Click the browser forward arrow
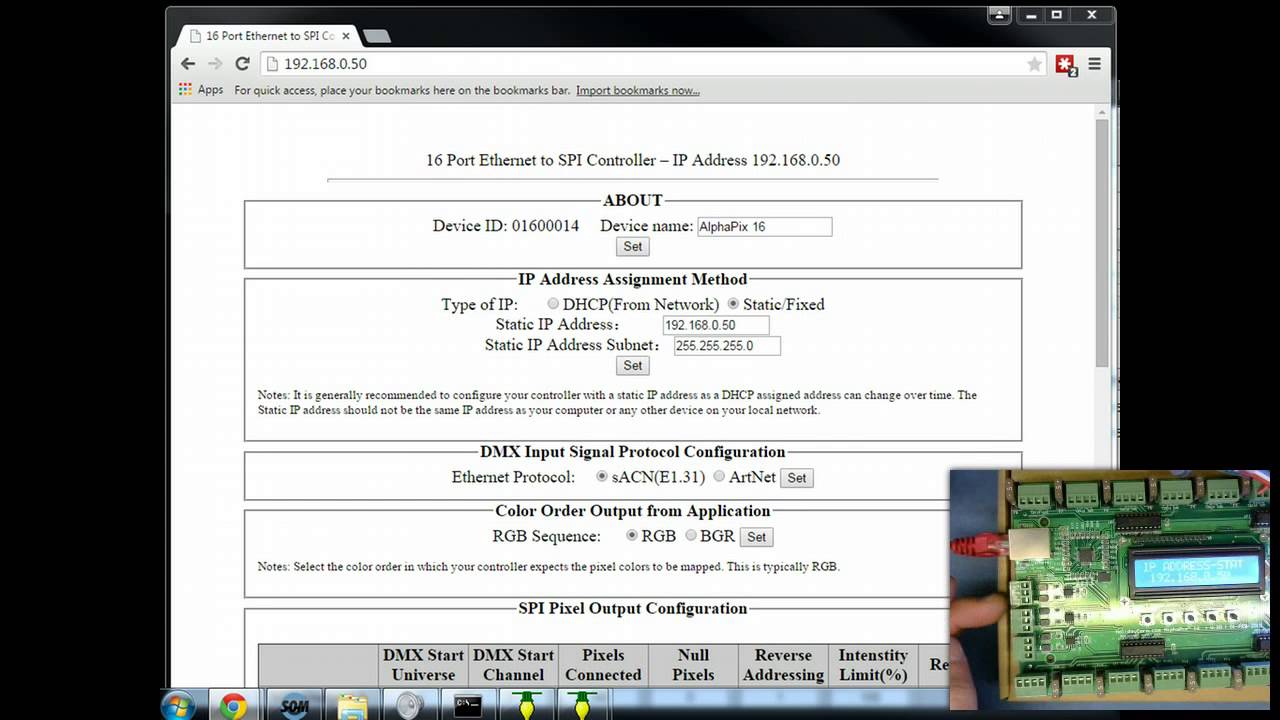The image size is (1280, 720). [215, 63]
